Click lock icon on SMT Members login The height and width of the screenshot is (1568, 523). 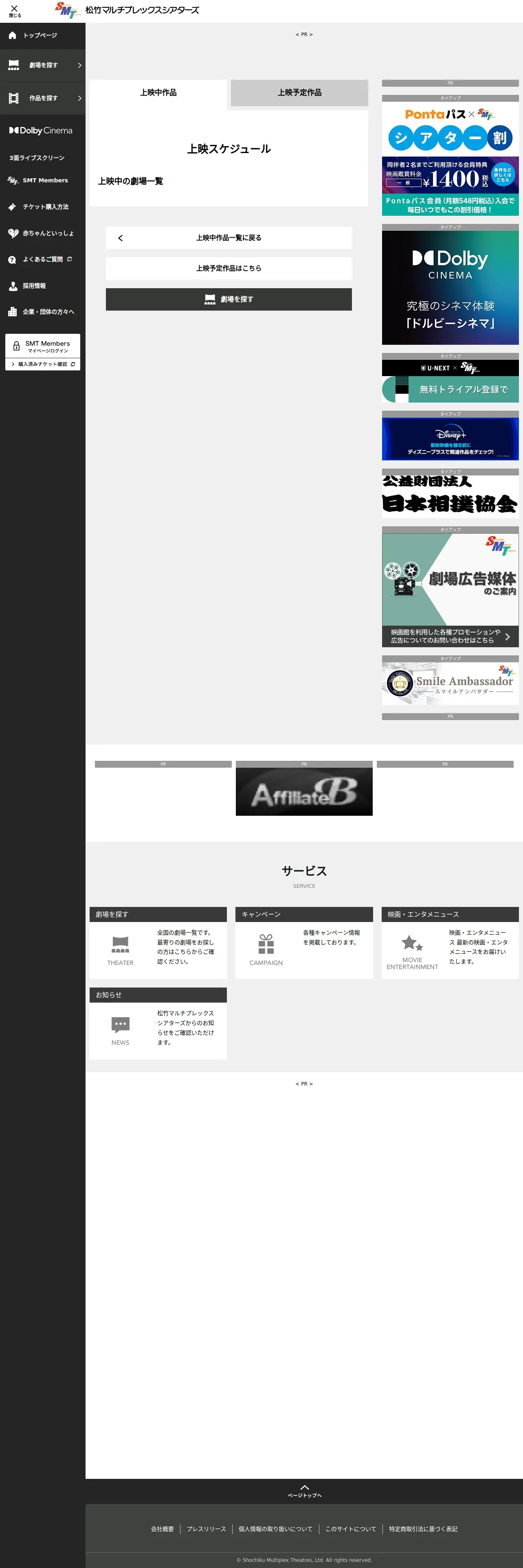click(16, 346)
